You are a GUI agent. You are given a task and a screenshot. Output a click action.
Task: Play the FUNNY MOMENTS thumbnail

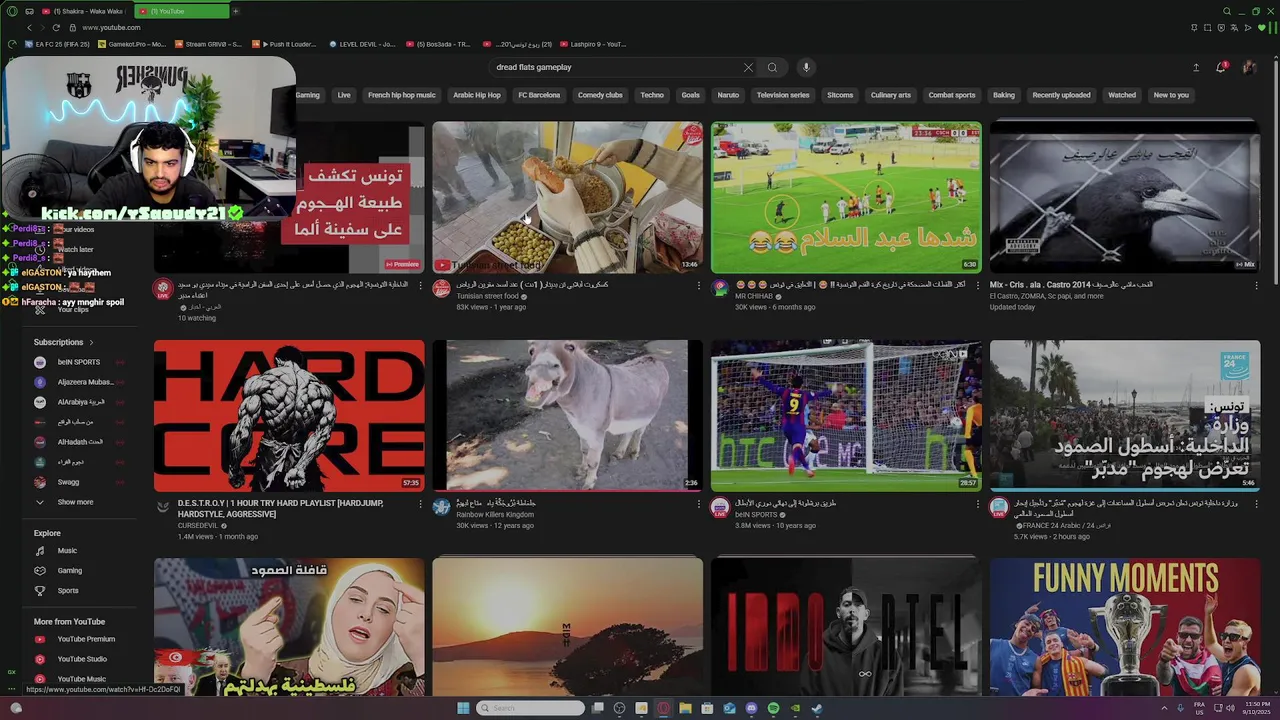pos(1125,627)
